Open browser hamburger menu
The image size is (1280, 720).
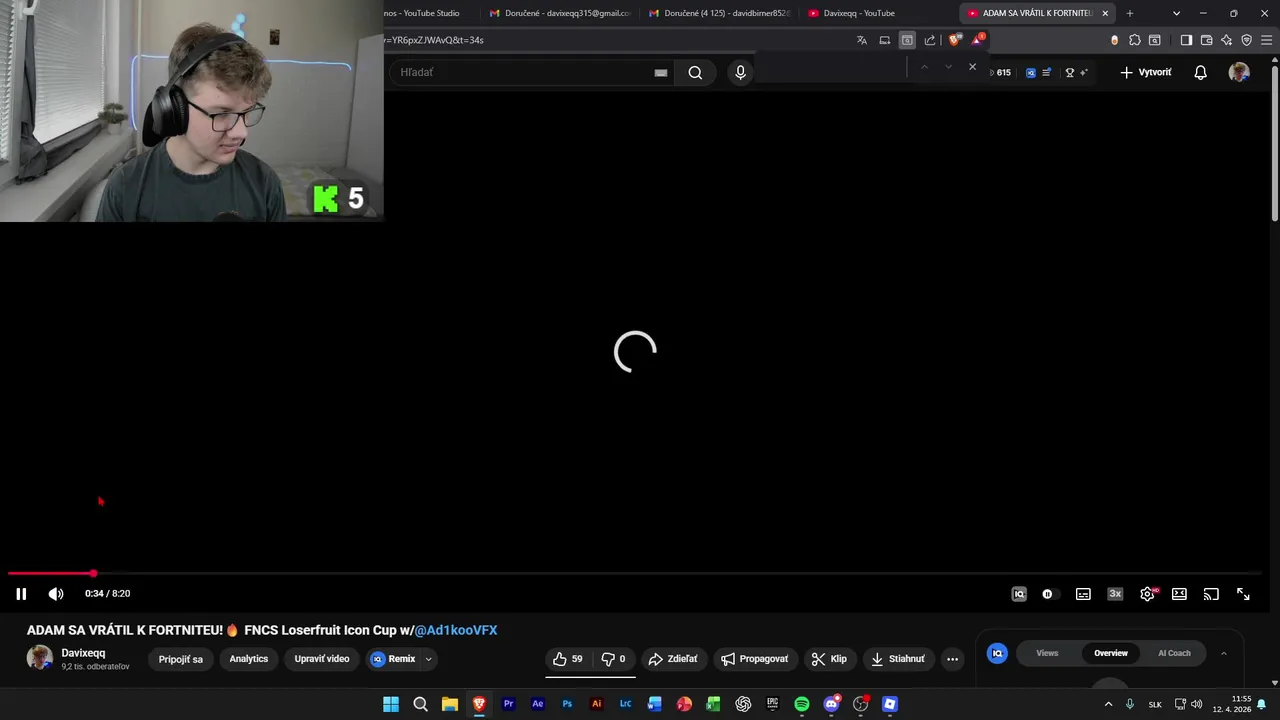click(x=1267, y=40)
